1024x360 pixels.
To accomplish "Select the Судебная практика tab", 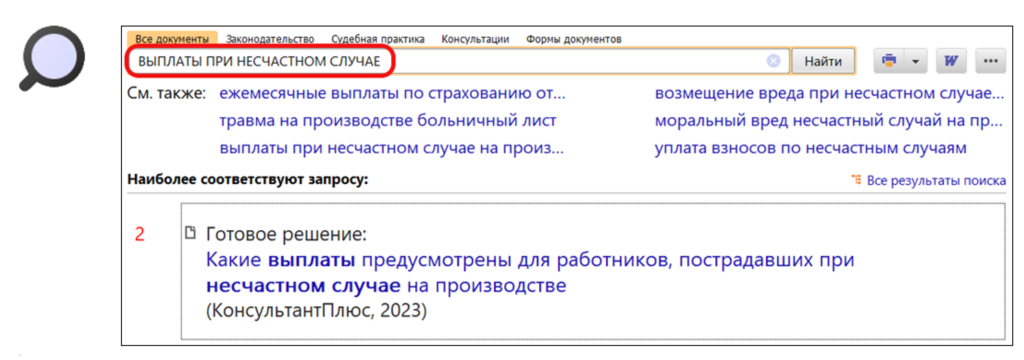I will coord(377,39).
